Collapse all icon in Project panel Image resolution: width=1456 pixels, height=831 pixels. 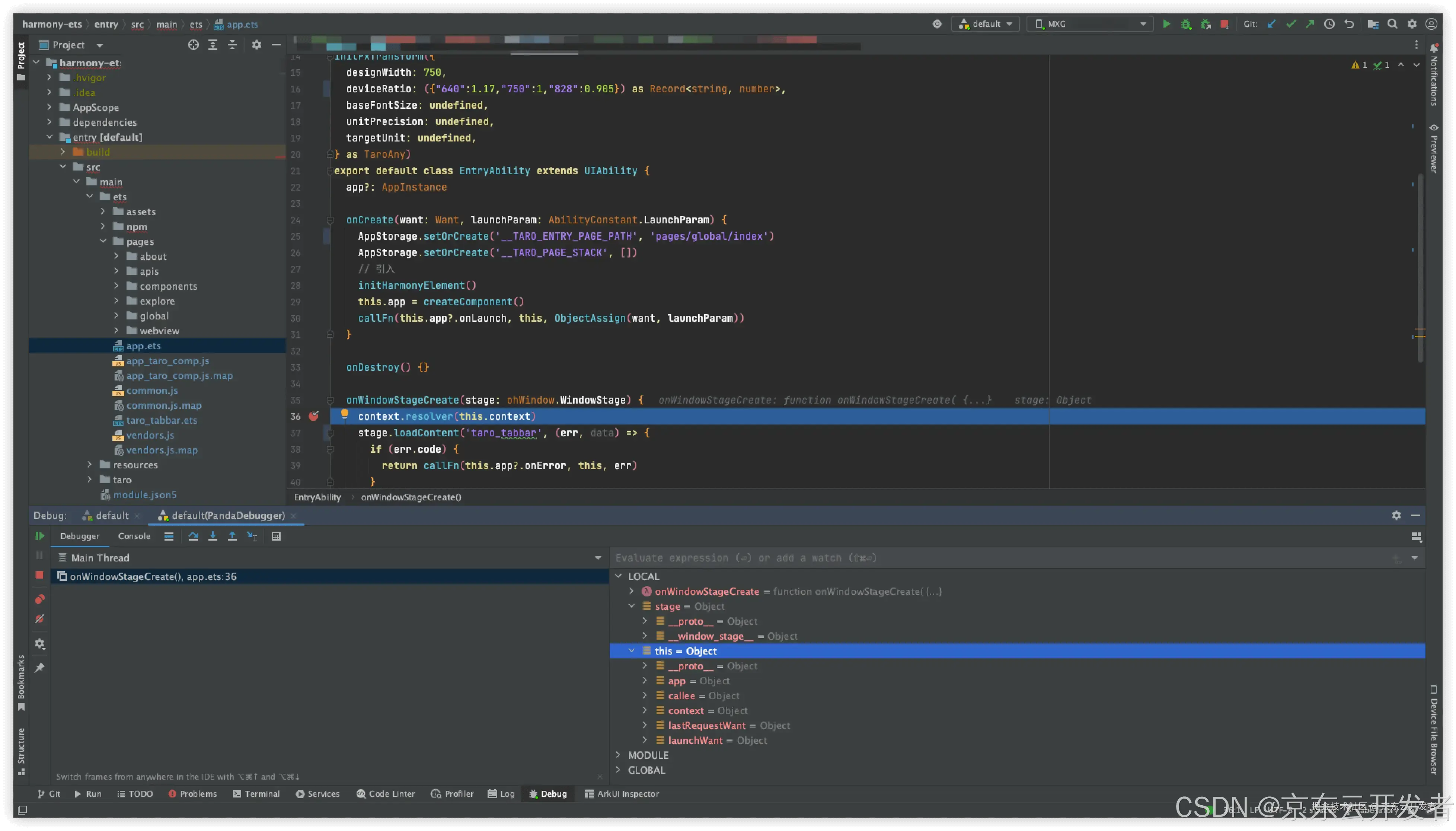coord(232,45)
